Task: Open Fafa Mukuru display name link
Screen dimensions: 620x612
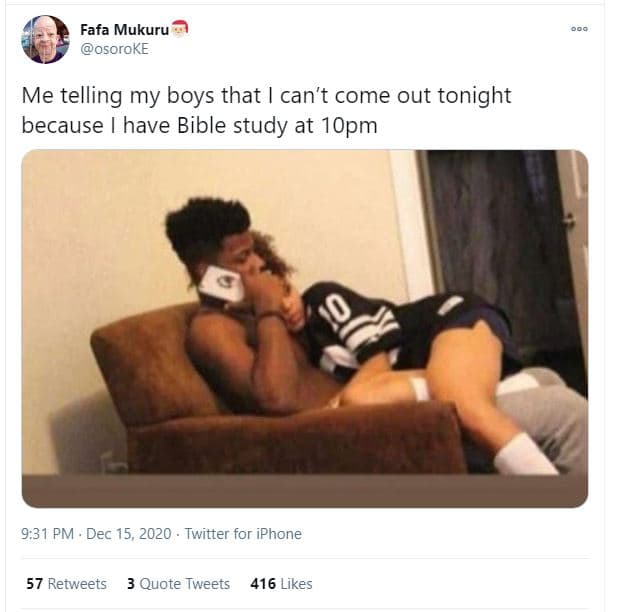Action: click(125, 29)
